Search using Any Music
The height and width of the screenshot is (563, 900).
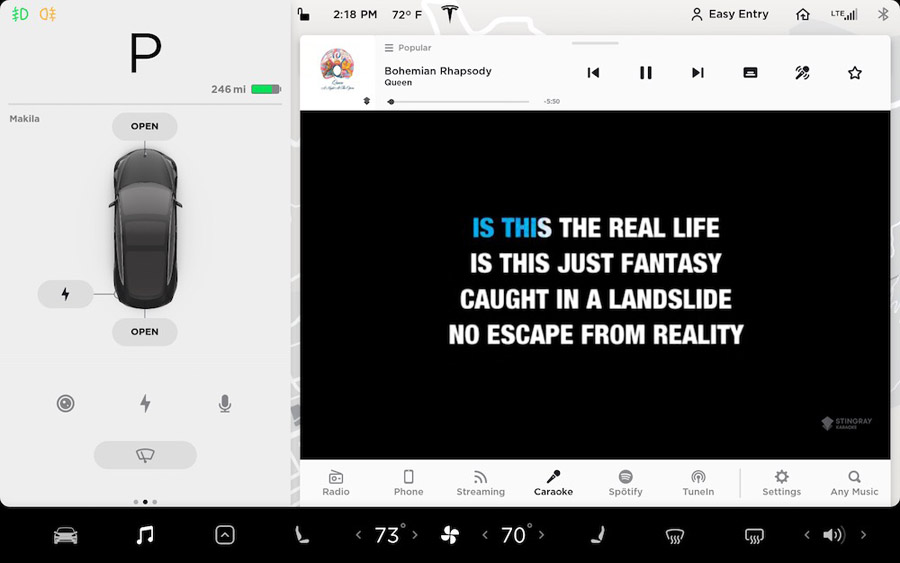tap(854, 483)
